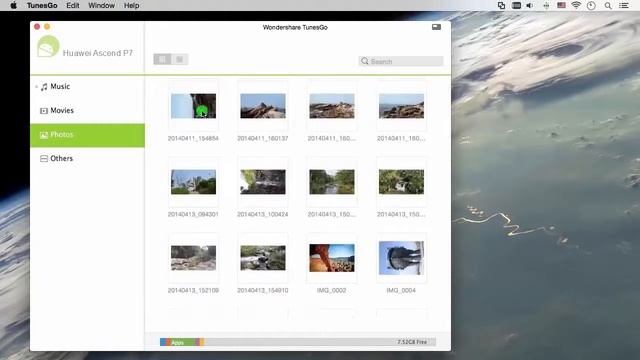
Task: Click the 20140413_094301 file name
Action: pyautogui.click(x=193, y=214)
